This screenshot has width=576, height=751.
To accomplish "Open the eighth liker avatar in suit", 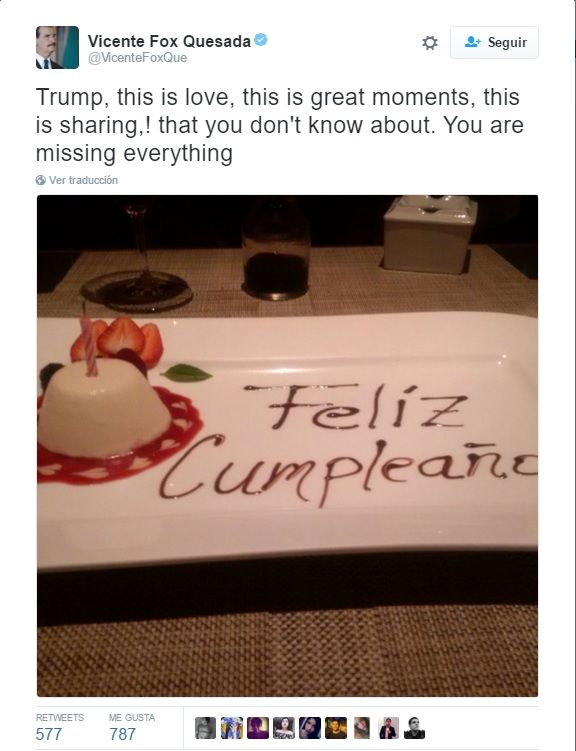I will (388, 728).
